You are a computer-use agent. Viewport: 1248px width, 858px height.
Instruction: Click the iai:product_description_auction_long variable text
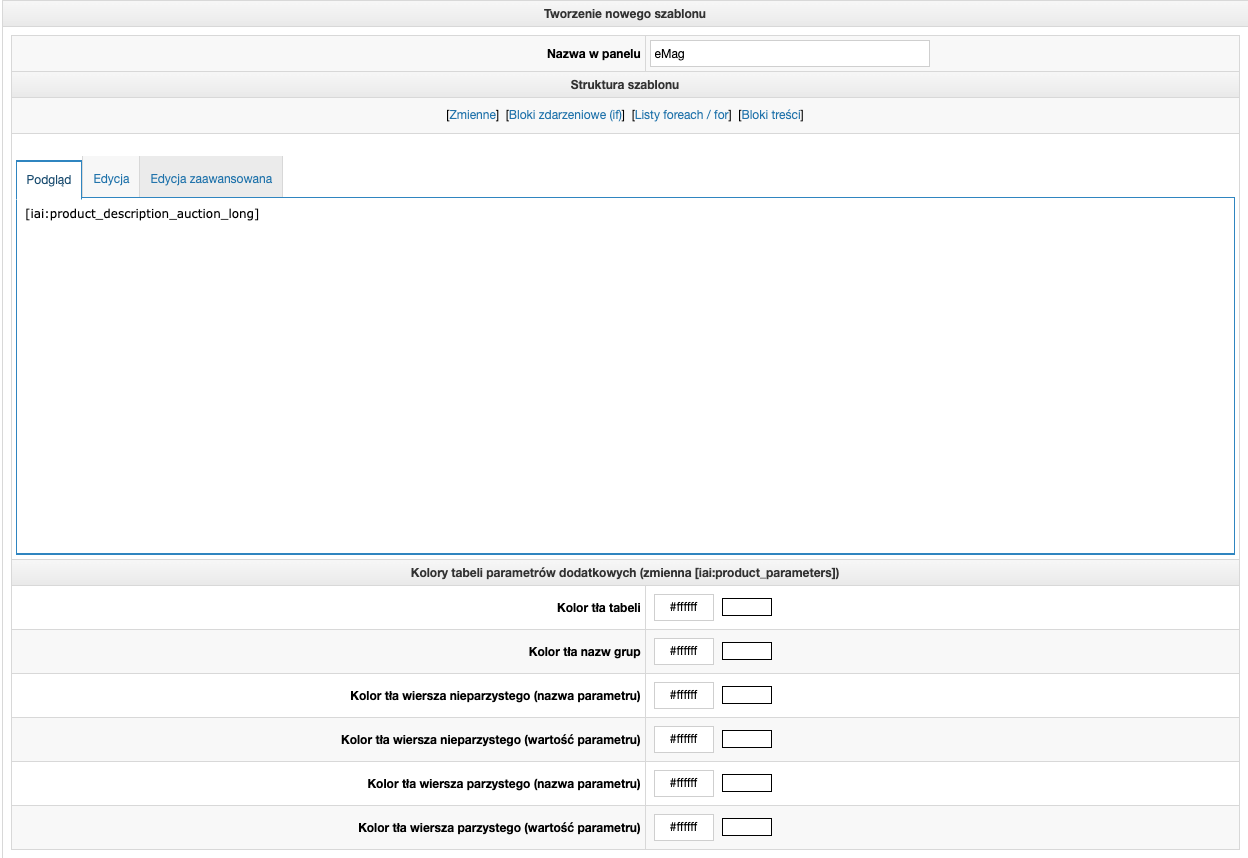tap(142, 214)
